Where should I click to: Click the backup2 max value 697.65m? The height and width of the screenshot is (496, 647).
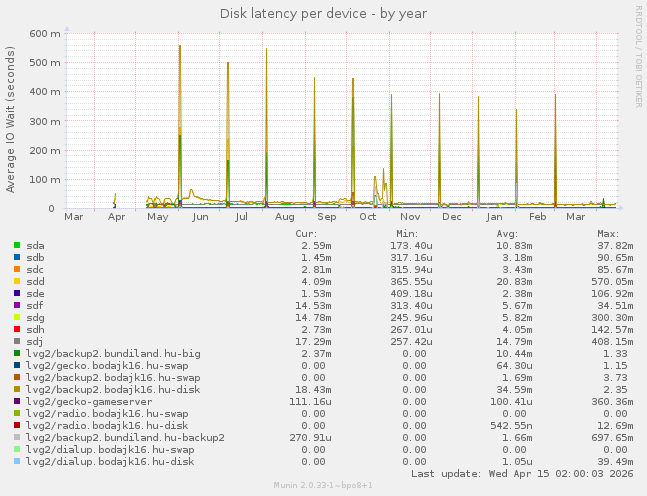[612, 437]
